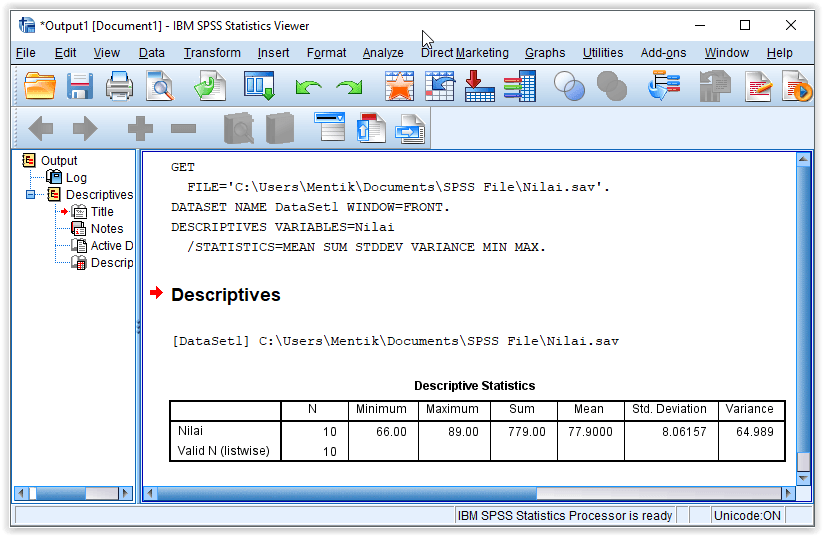Select Notes item in outline
The width and height of the screenshot is (823, 536).
107,229
